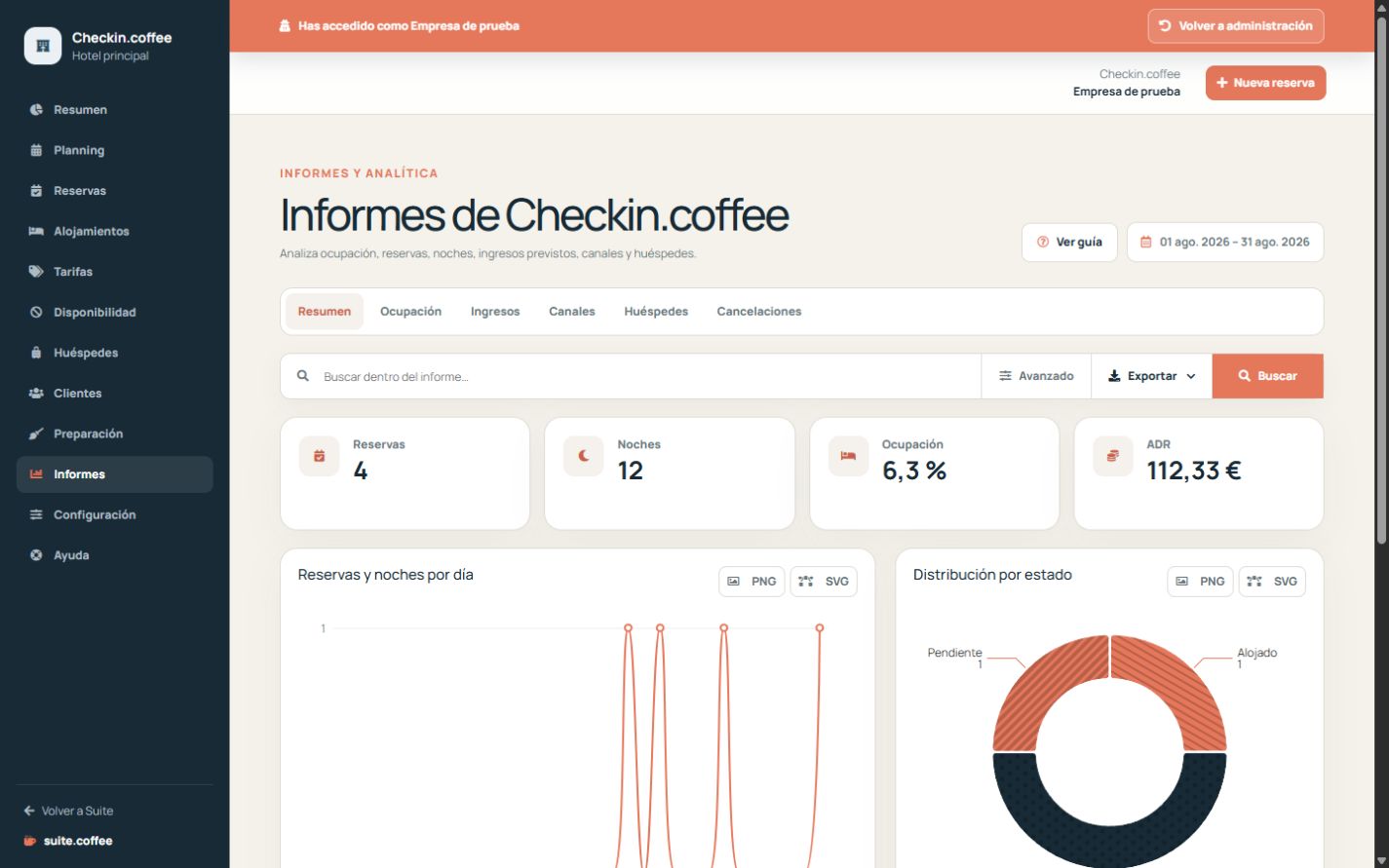
Task: Open the Ver guía button
Action: point(1069,243)
